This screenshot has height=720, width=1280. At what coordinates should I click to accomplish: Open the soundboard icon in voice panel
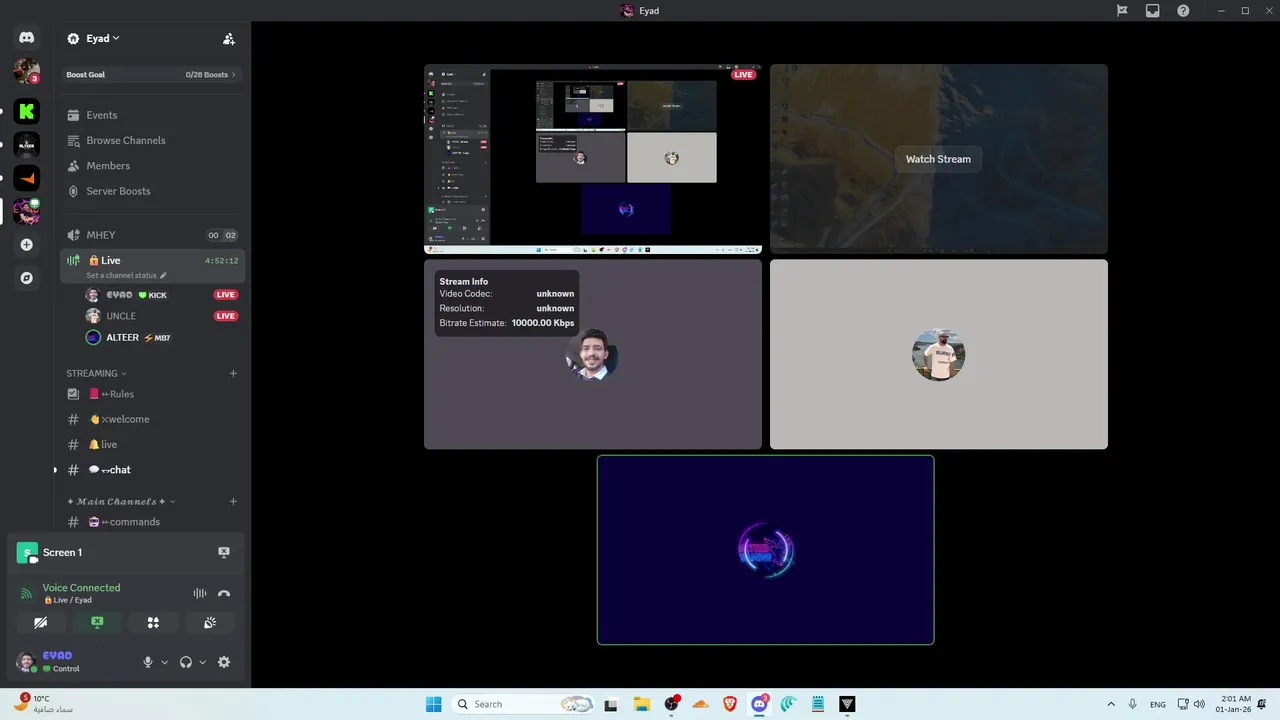pyautogui.click(x=210, y=622)
